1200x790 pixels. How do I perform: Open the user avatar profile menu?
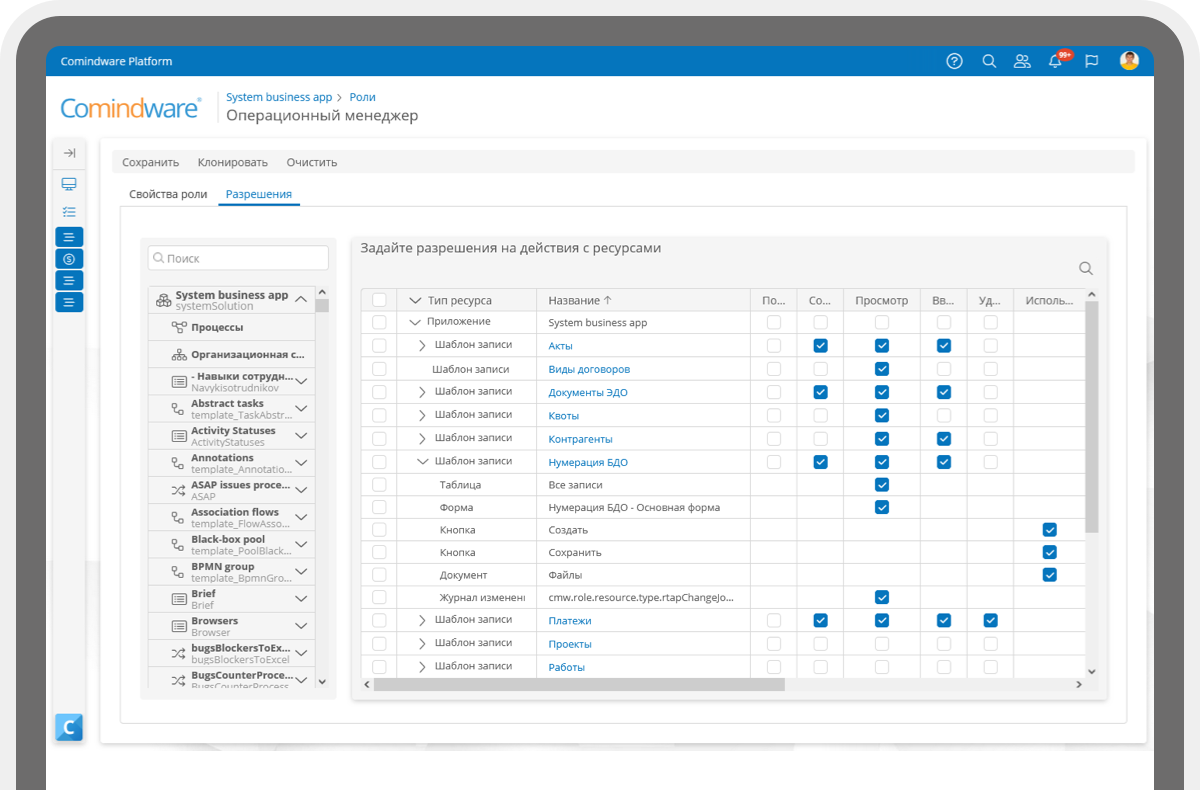click(1129, 61)
